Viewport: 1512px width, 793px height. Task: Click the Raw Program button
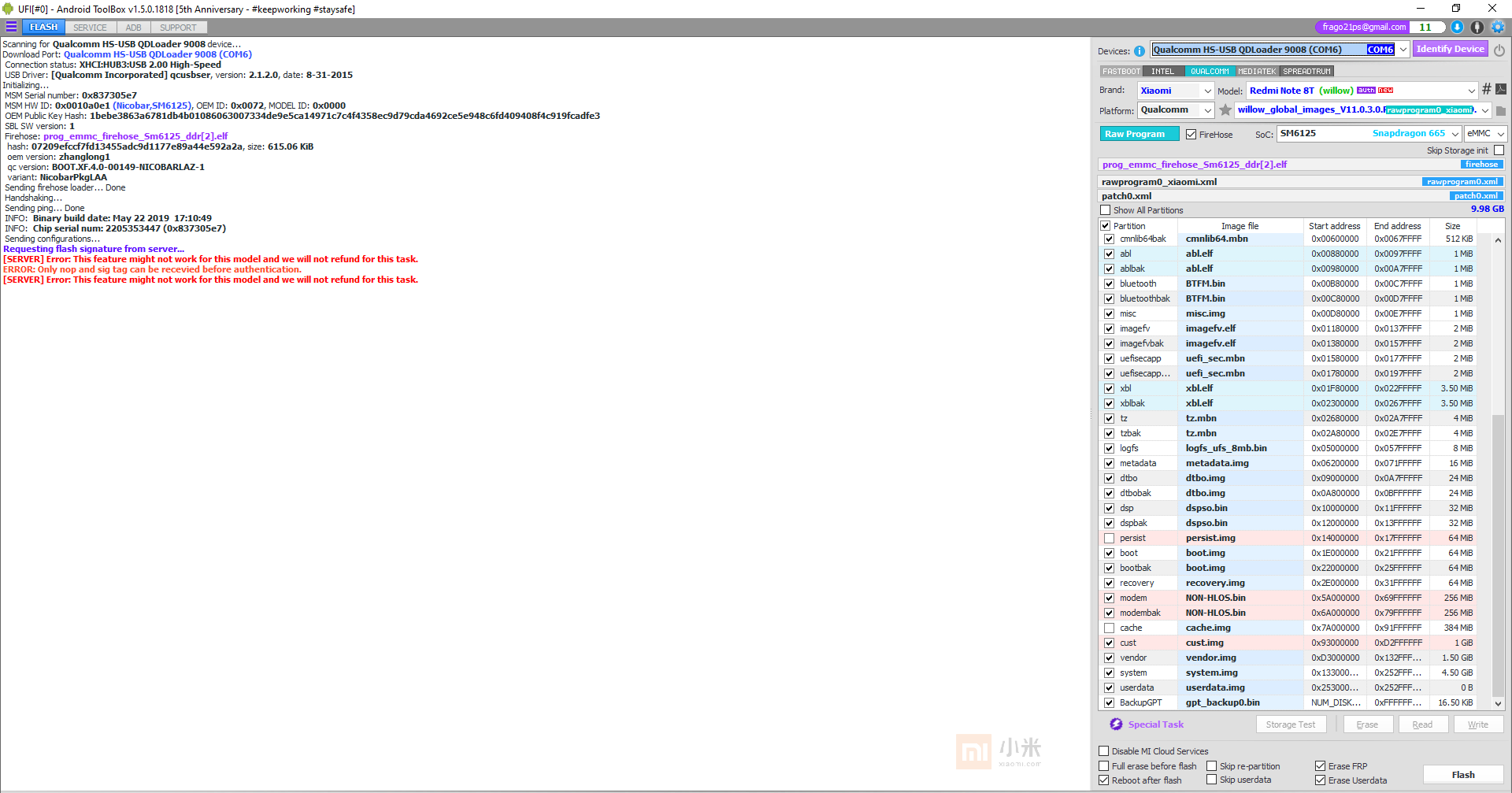click(1139, 134)
